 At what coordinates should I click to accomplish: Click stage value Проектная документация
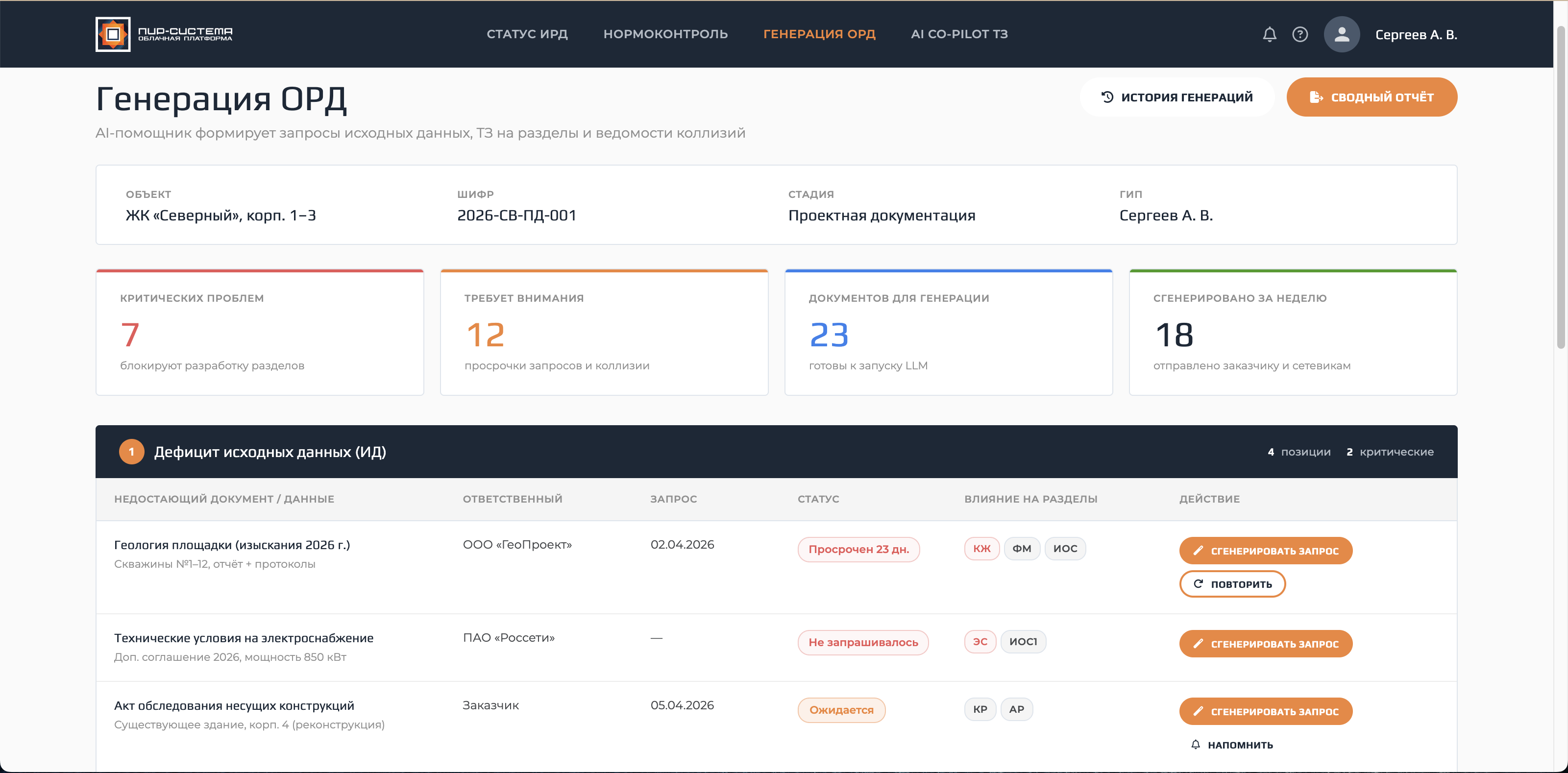[882, 215]
